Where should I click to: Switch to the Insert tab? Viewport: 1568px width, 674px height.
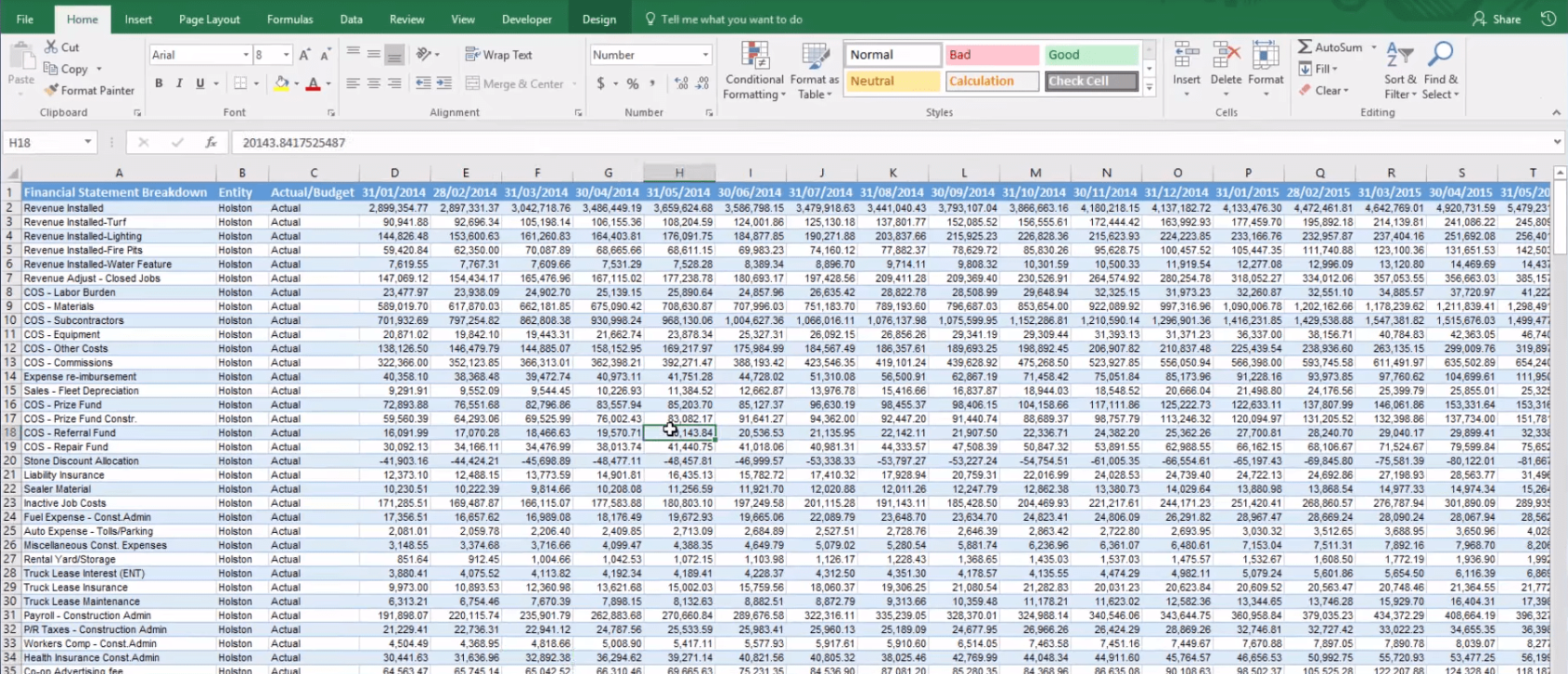[x=138, y=19]
